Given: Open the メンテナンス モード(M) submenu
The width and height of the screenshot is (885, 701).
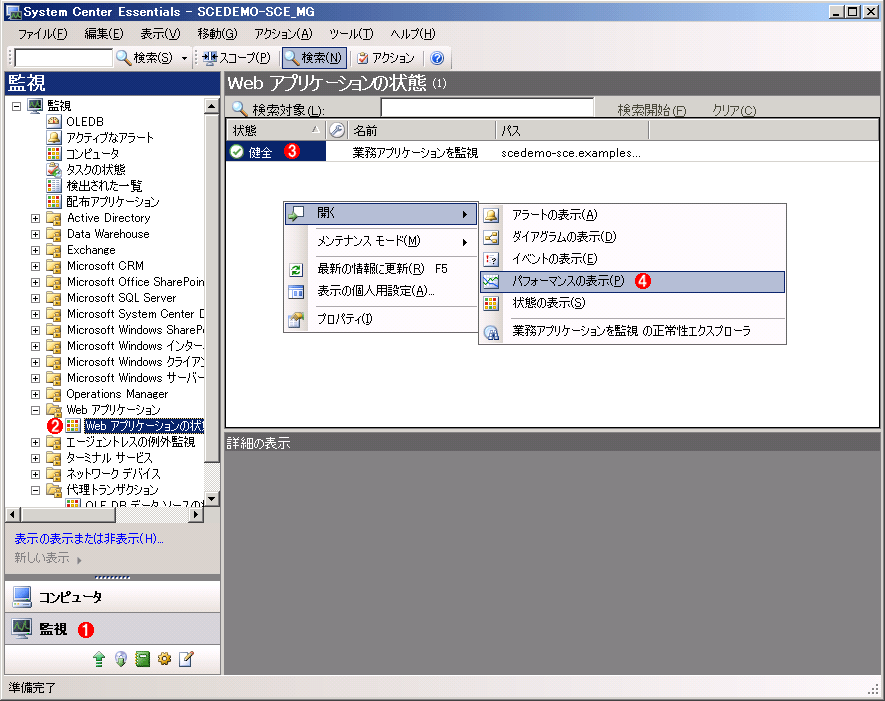Looking at the screenshot, I should (x=381, y=241).
